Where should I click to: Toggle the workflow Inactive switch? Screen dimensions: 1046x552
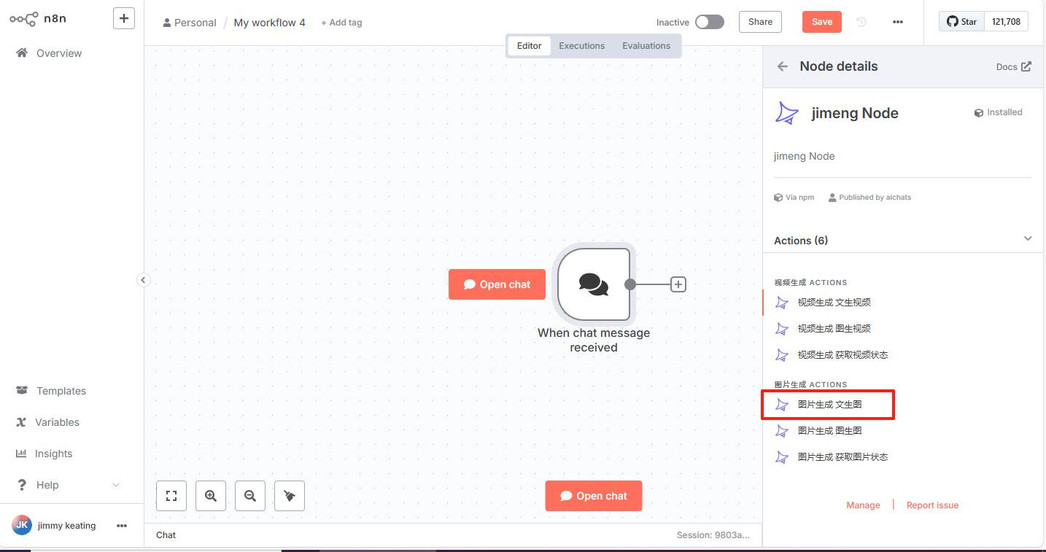pyautogui.click(x=709, y=22)
